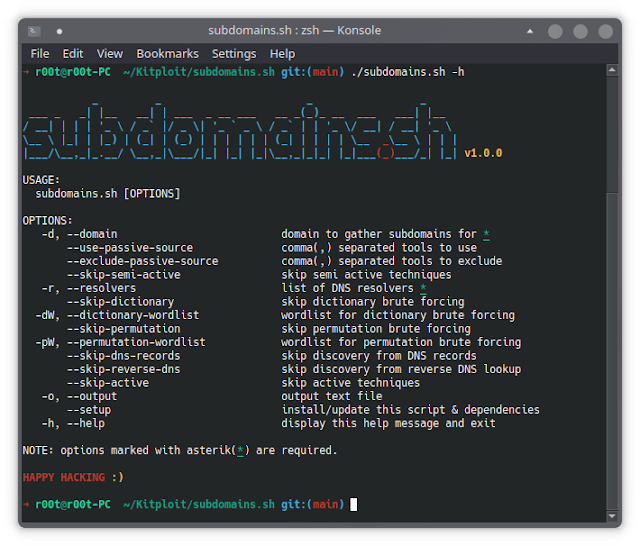Click "list of DNS resolvers" description

click(x=347, y=288)
